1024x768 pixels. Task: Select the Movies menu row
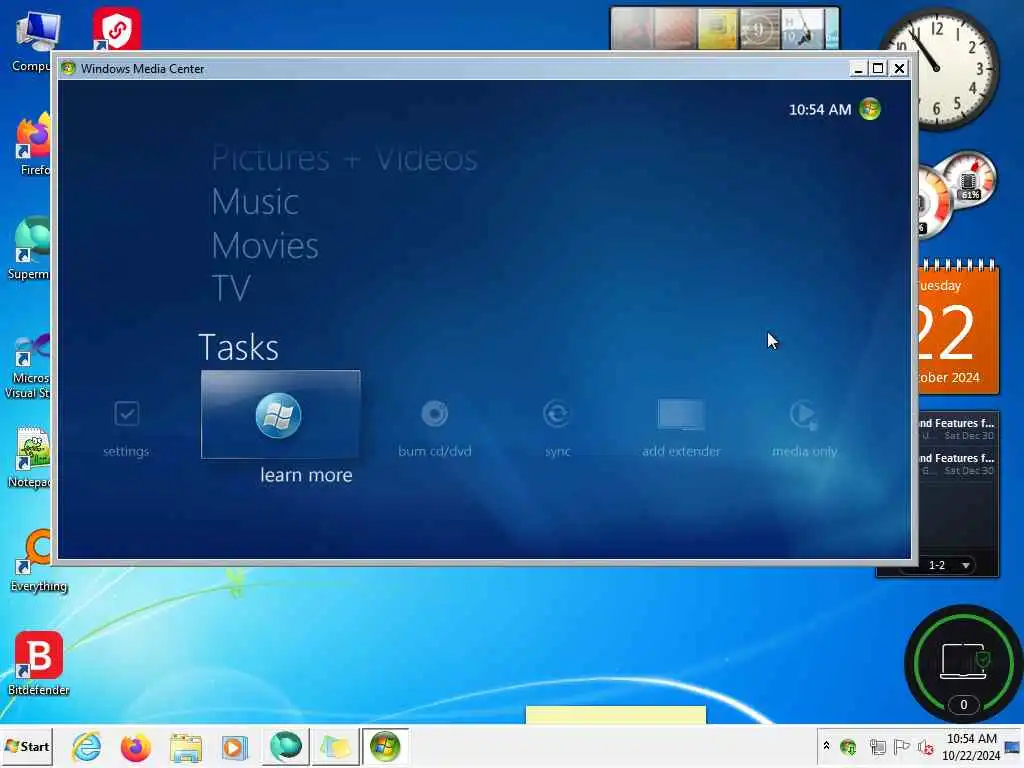tap(264, 246)
